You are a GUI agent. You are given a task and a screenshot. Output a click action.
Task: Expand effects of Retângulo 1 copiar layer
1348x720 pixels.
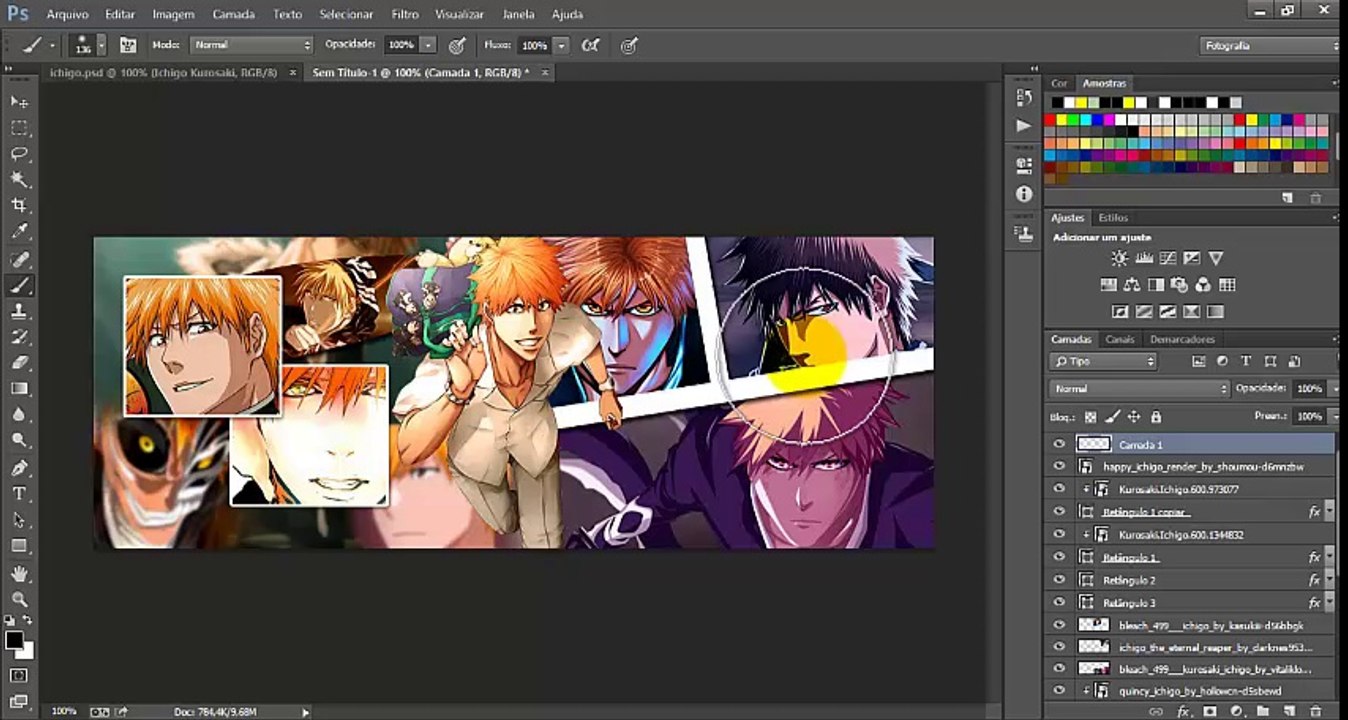[1328, 512]
